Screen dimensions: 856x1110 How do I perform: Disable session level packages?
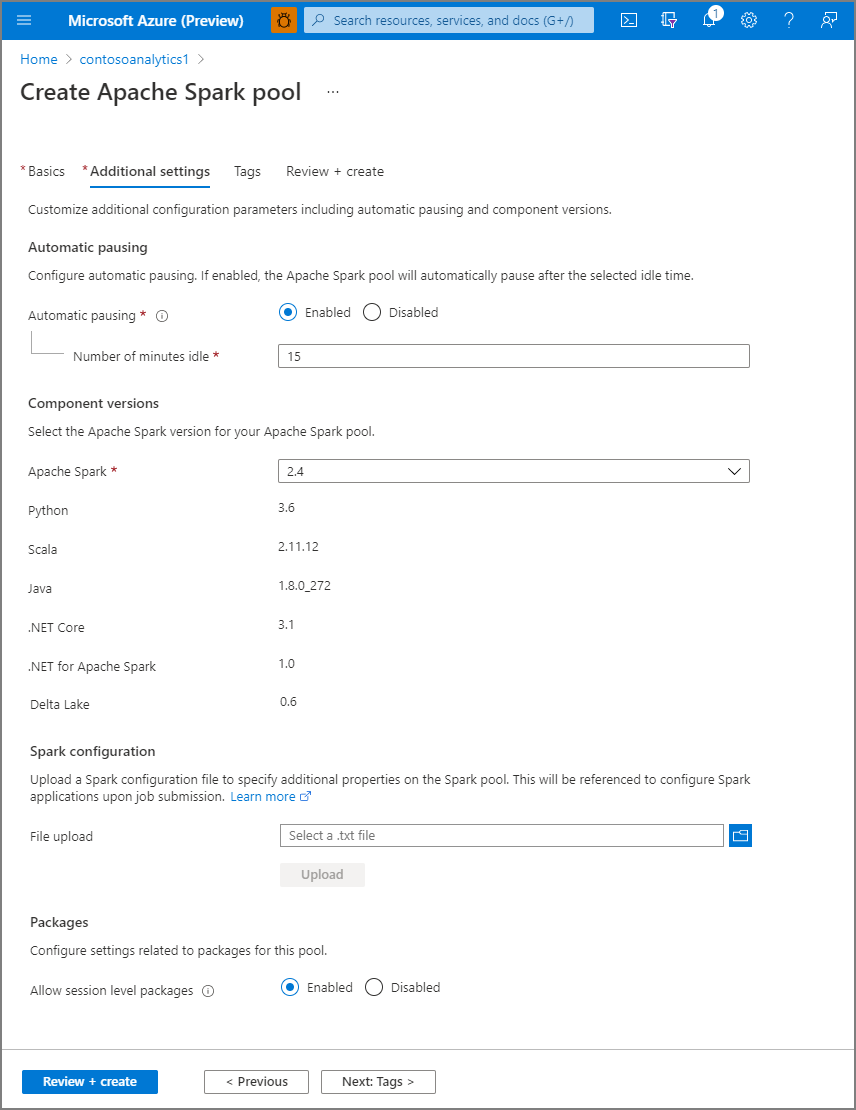[x=373, y=987]
